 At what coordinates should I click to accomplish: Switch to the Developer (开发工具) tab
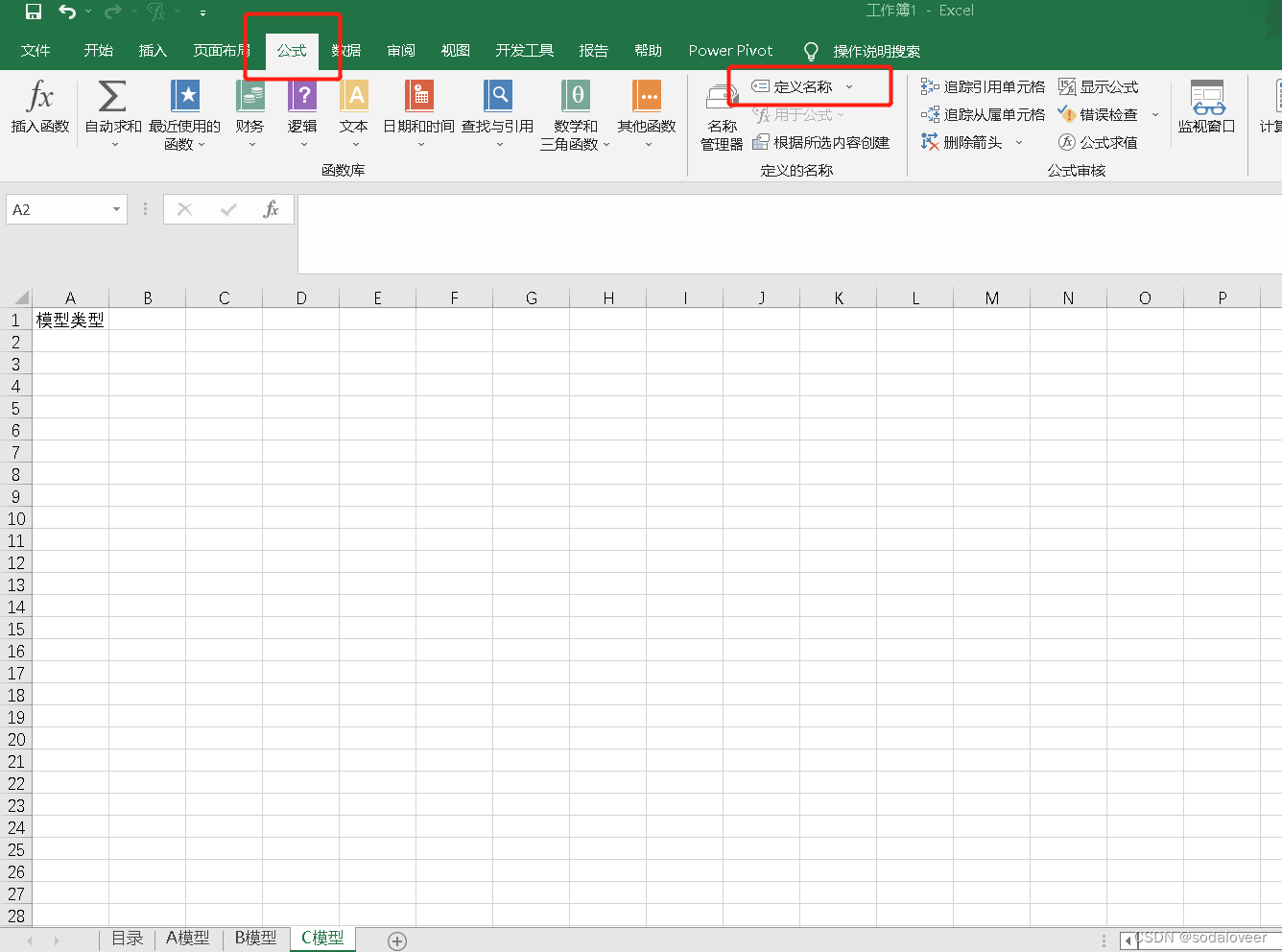525,51
